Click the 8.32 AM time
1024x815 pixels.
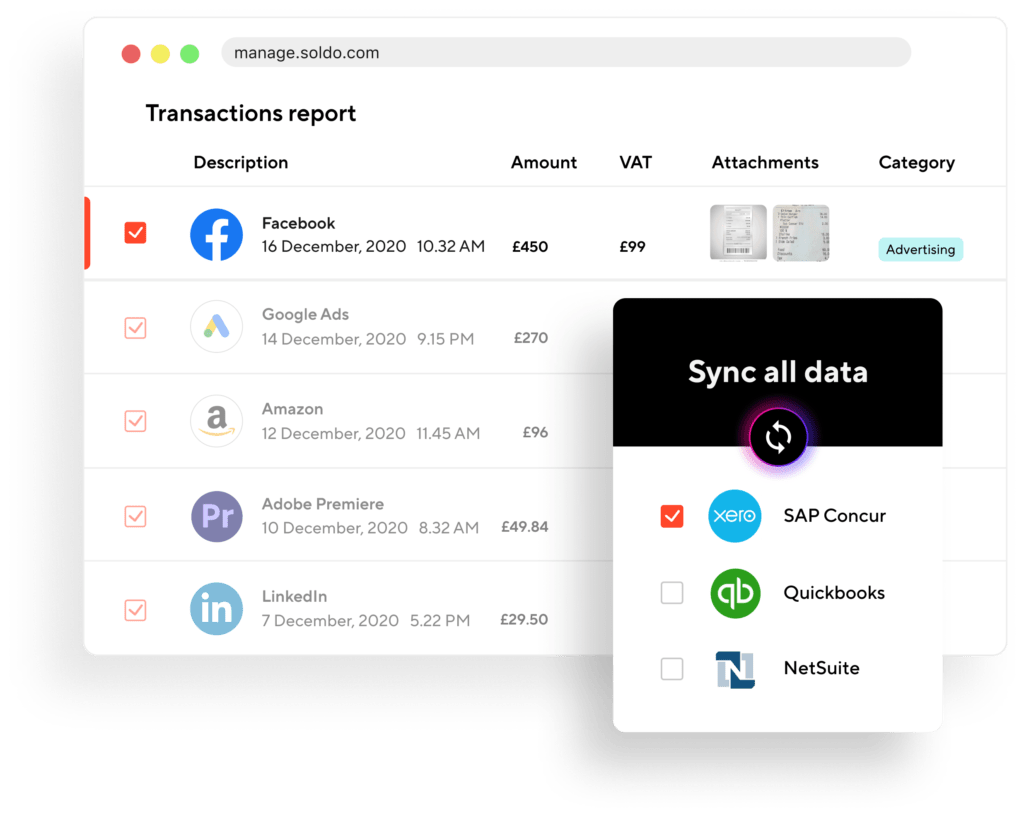[449, 527]
